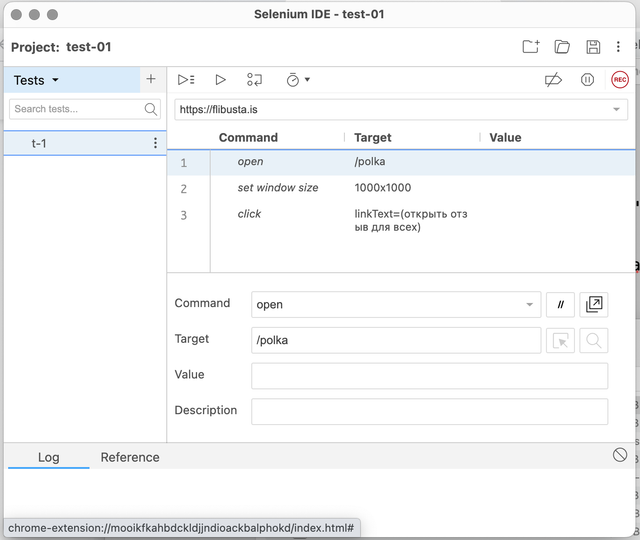Open the project three-dot more menu
This screenshot has height=540, width=640.
coord(619,47)
